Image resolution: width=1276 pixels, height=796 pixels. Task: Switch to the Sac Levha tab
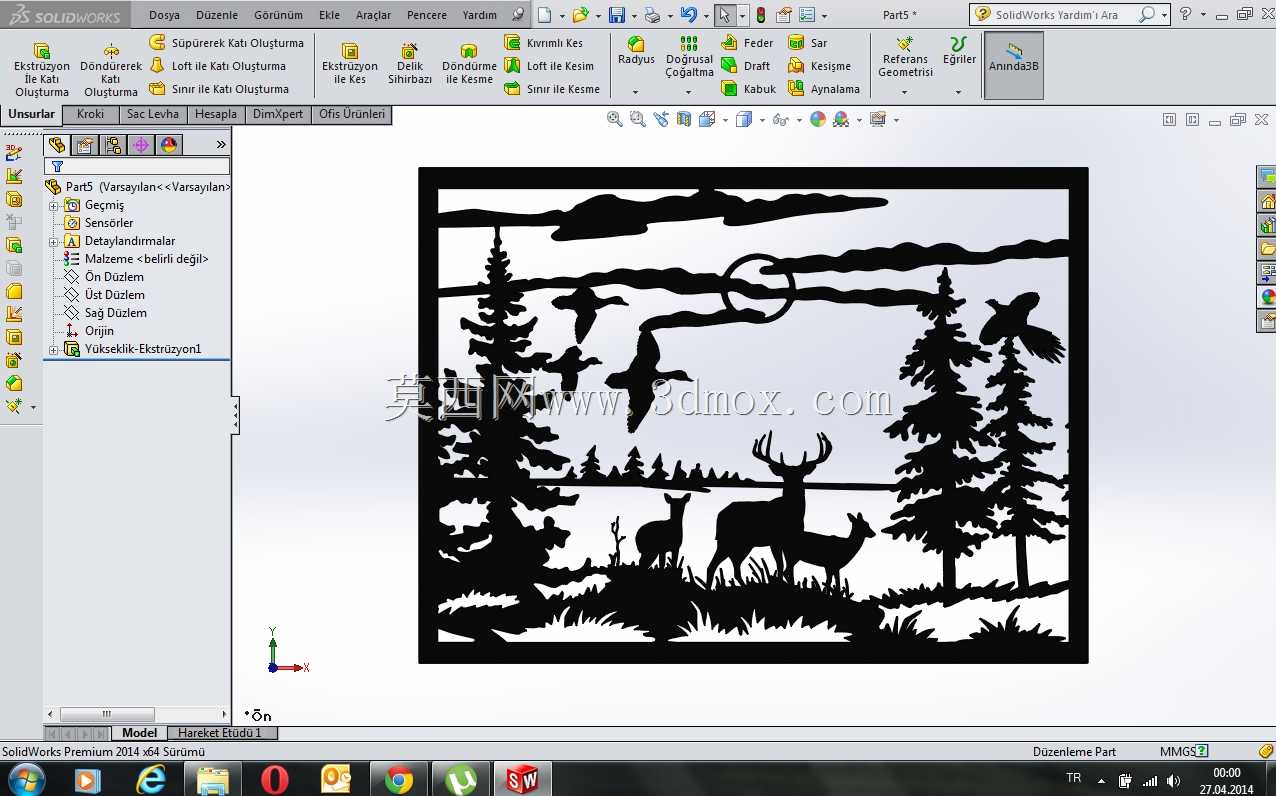click(152, 114)
